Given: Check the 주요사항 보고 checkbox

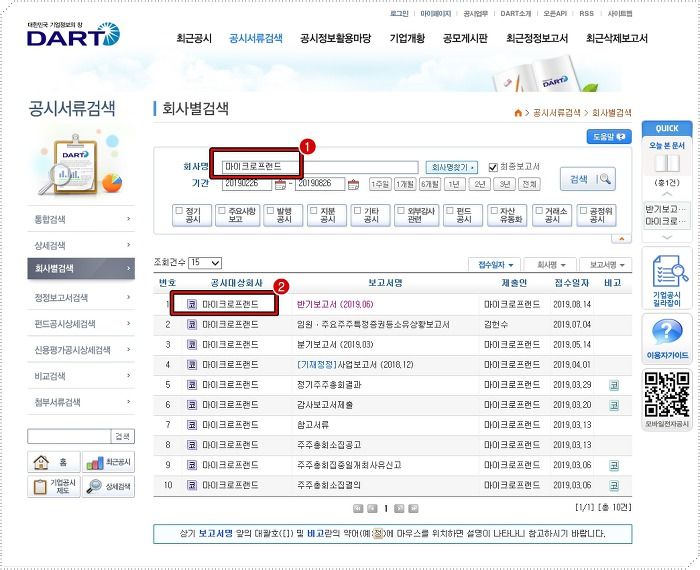Looking at the screenshot, I should tap(223, 211).
